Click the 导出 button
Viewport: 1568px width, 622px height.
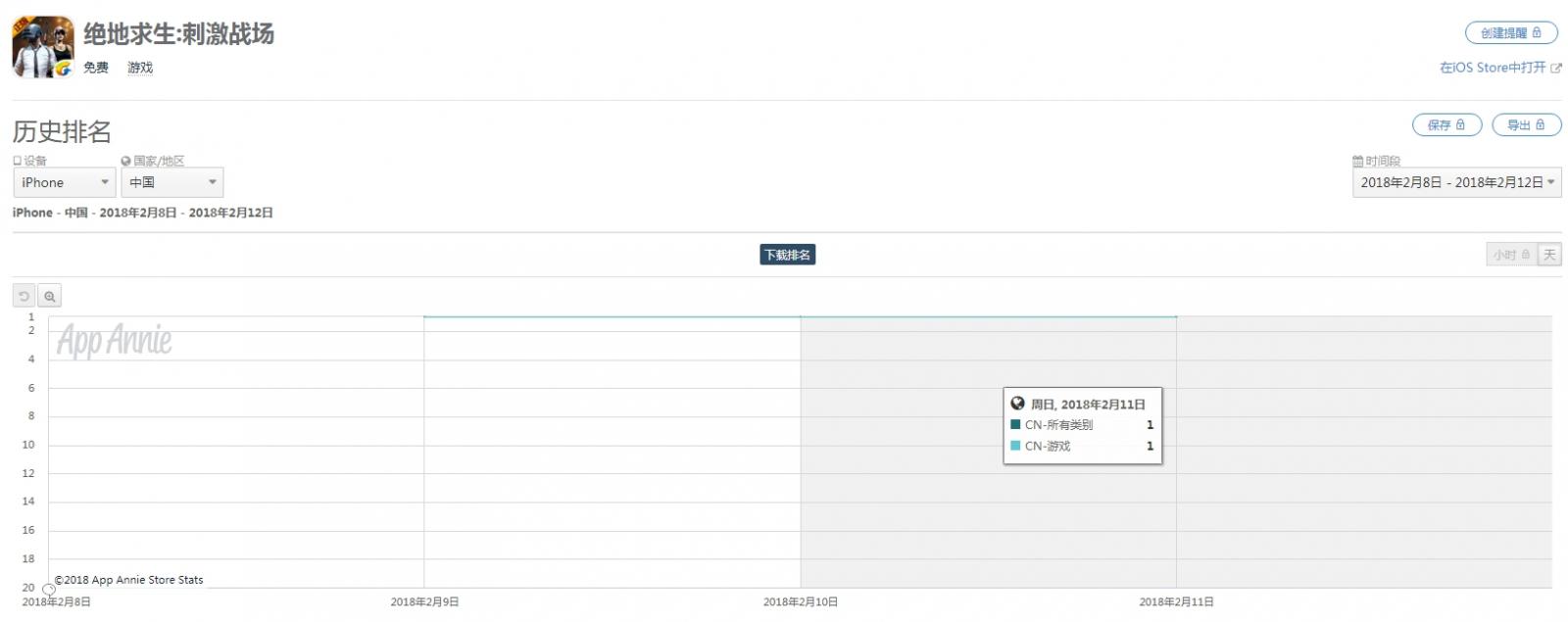[1526, 125]
